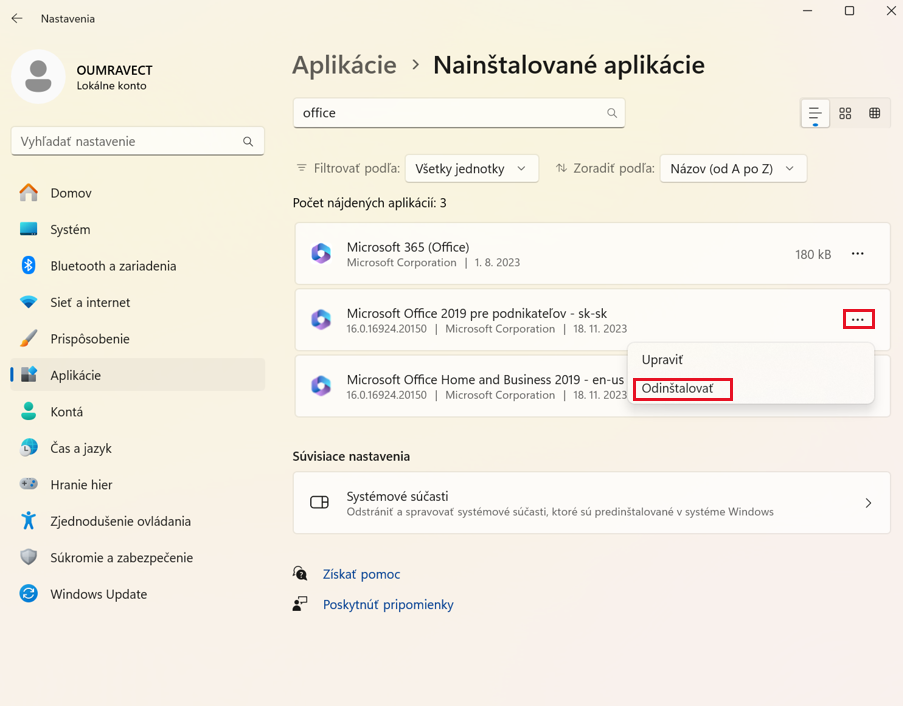Open the Názov (od A po Z) sort dropdown
903x706 pixels.
point(733,169)
